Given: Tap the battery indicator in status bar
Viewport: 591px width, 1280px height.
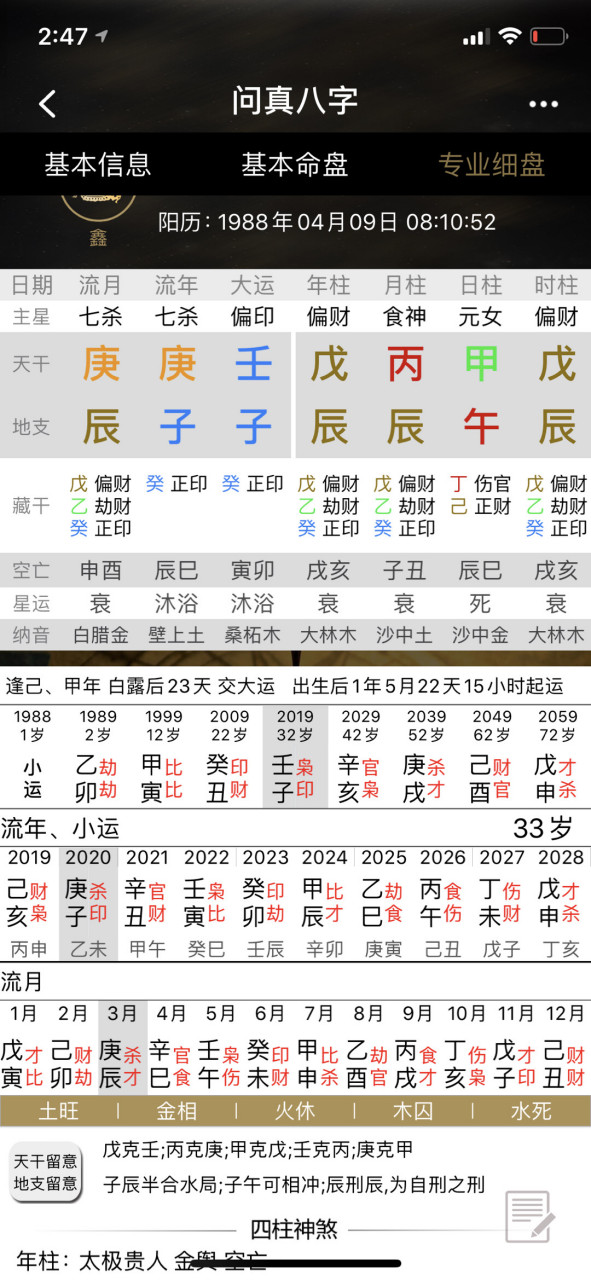Looking at the screenshot, I should pyautogui.click(x=548, y=37).
